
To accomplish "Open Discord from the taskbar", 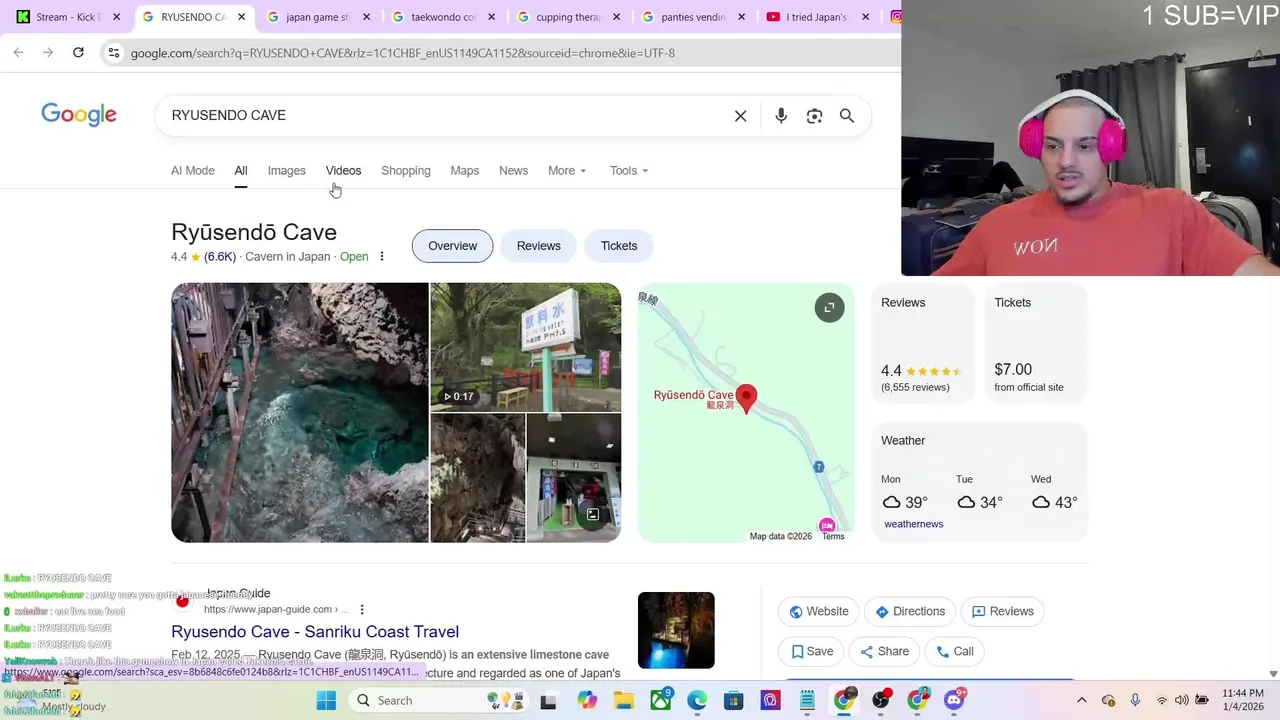I will (955, 701).
